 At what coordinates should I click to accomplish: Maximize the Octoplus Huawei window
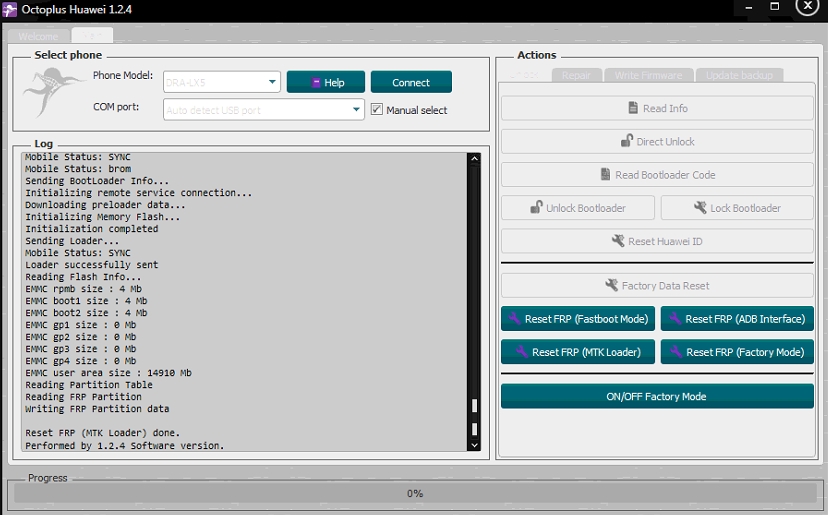point(775,6)
